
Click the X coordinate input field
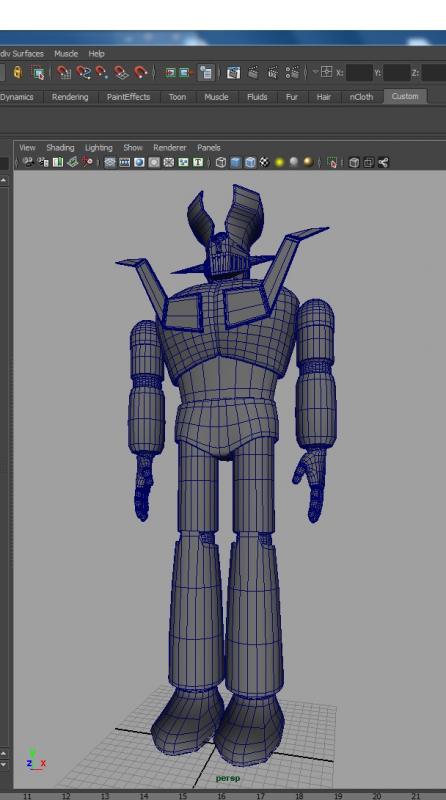click(x=359, y=73)
